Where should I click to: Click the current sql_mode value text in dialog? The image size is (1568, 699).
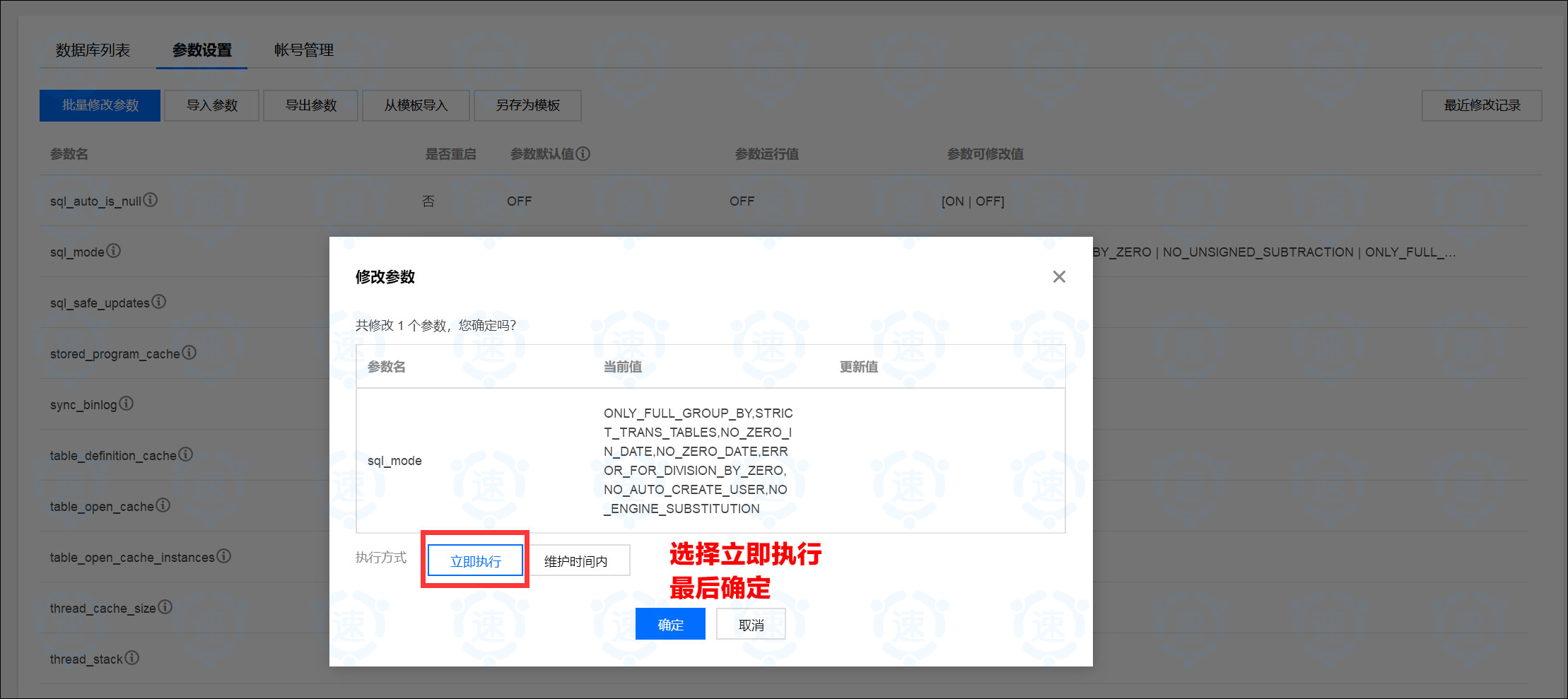point(698,461)
